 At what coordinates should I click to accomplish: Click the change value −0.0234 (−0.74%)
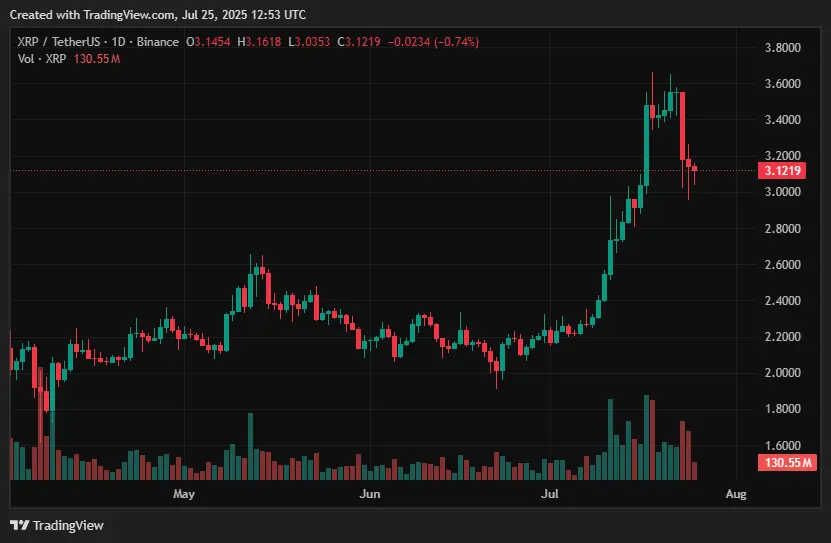coord(434,42)
